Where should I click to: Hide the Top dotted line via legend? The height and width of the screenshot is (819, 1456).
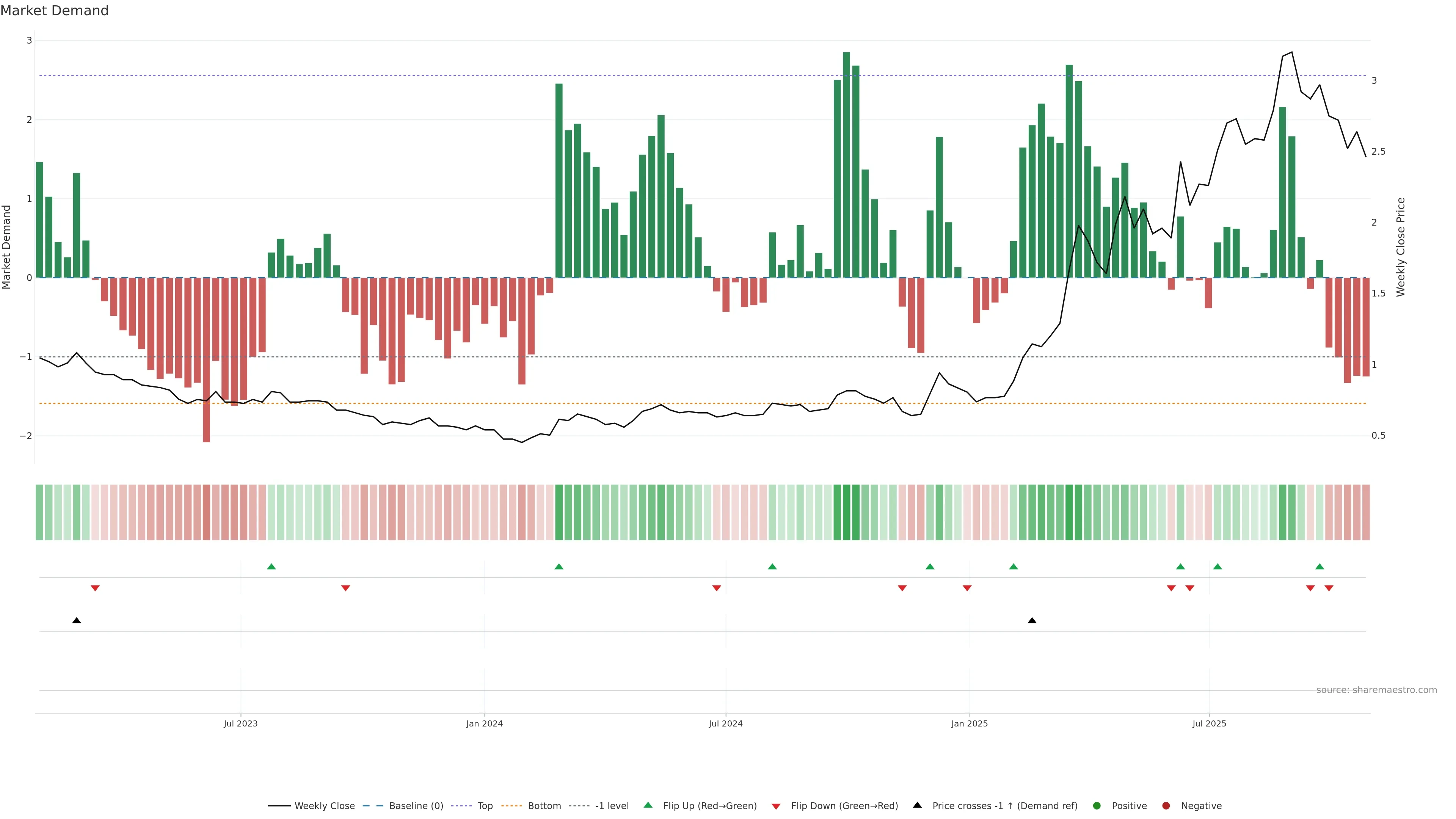point(485,805)
